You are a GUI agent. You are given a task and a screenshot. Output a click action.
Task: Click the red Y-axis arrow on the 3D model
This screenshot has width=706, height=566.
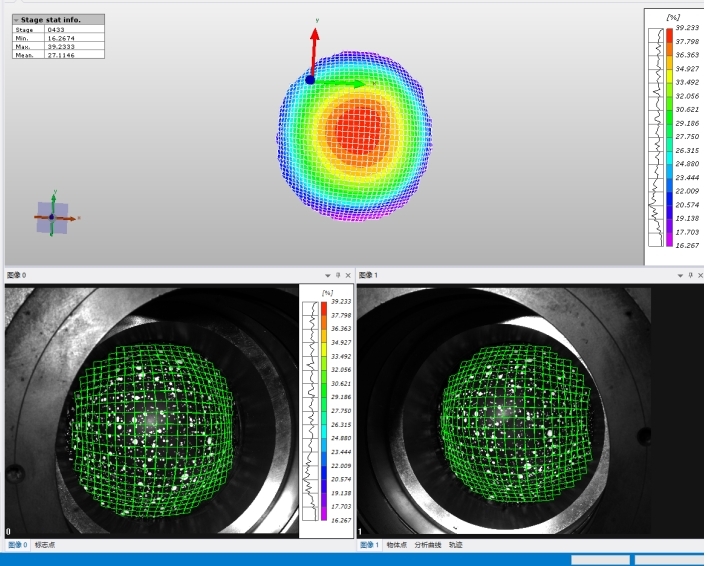pos(314,45)
